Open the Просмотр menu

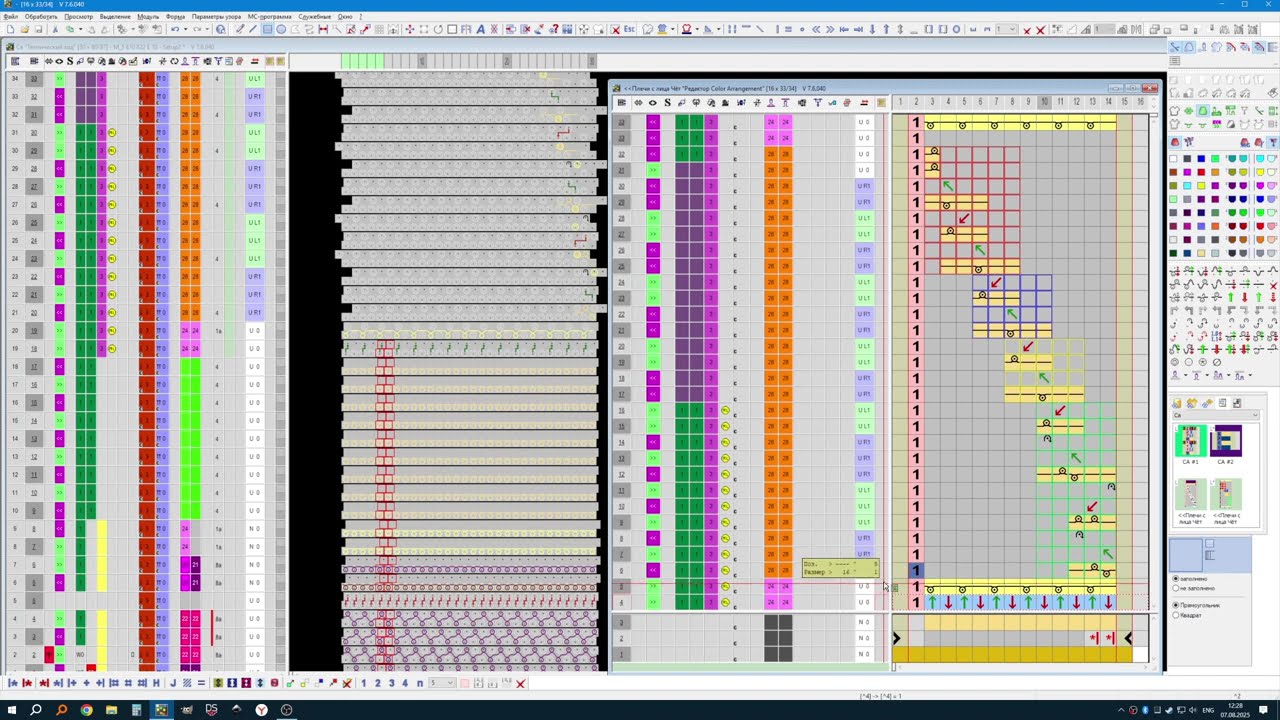click(79, 17)
